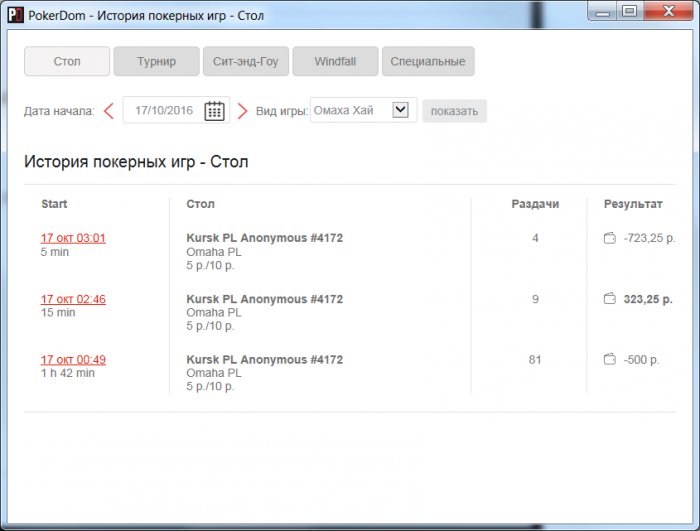
Task: Click the PokerDom logo in title bar
Action: [x=16, y=15]
